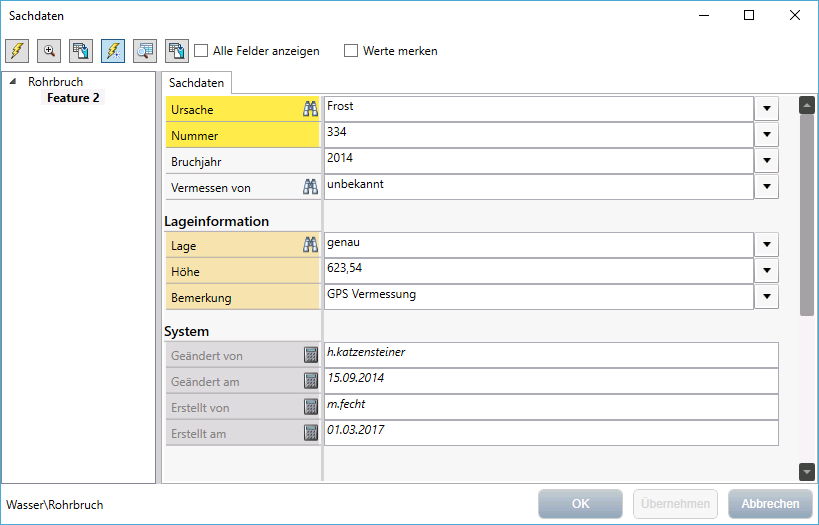Image resolution: width=819 pixels, height=525 pixels.
Task: Select Feature 2 in the tree
Action: 73,98
